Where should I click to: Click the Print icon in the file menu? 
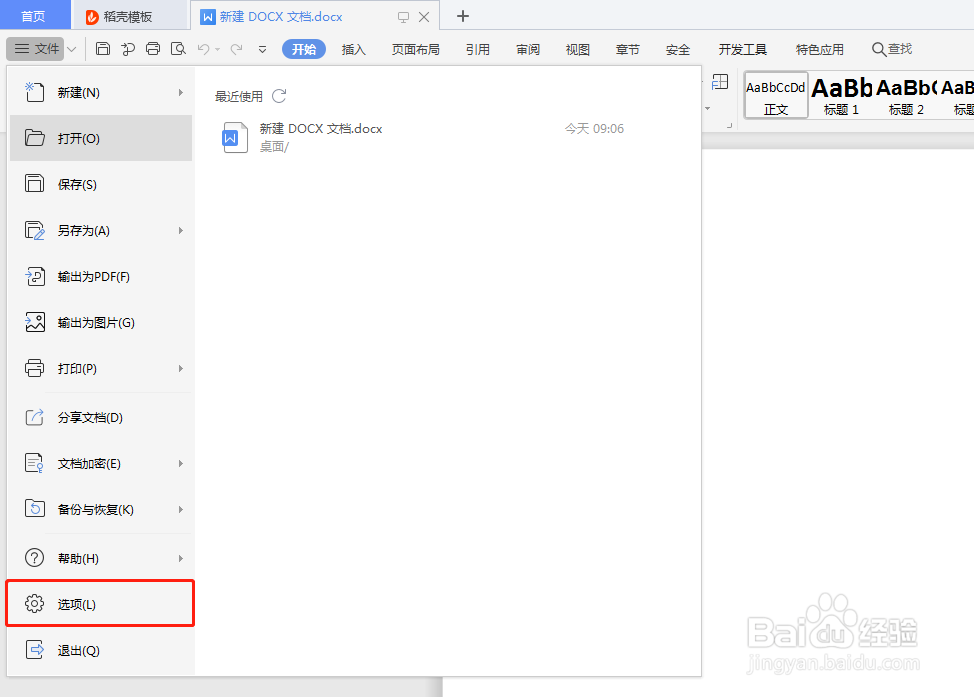(34, 368)
